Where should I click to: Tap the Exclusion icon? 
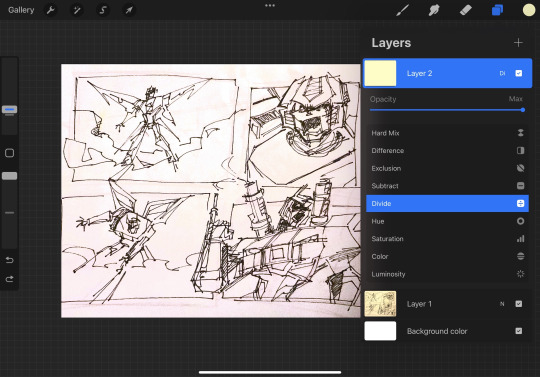520,168
